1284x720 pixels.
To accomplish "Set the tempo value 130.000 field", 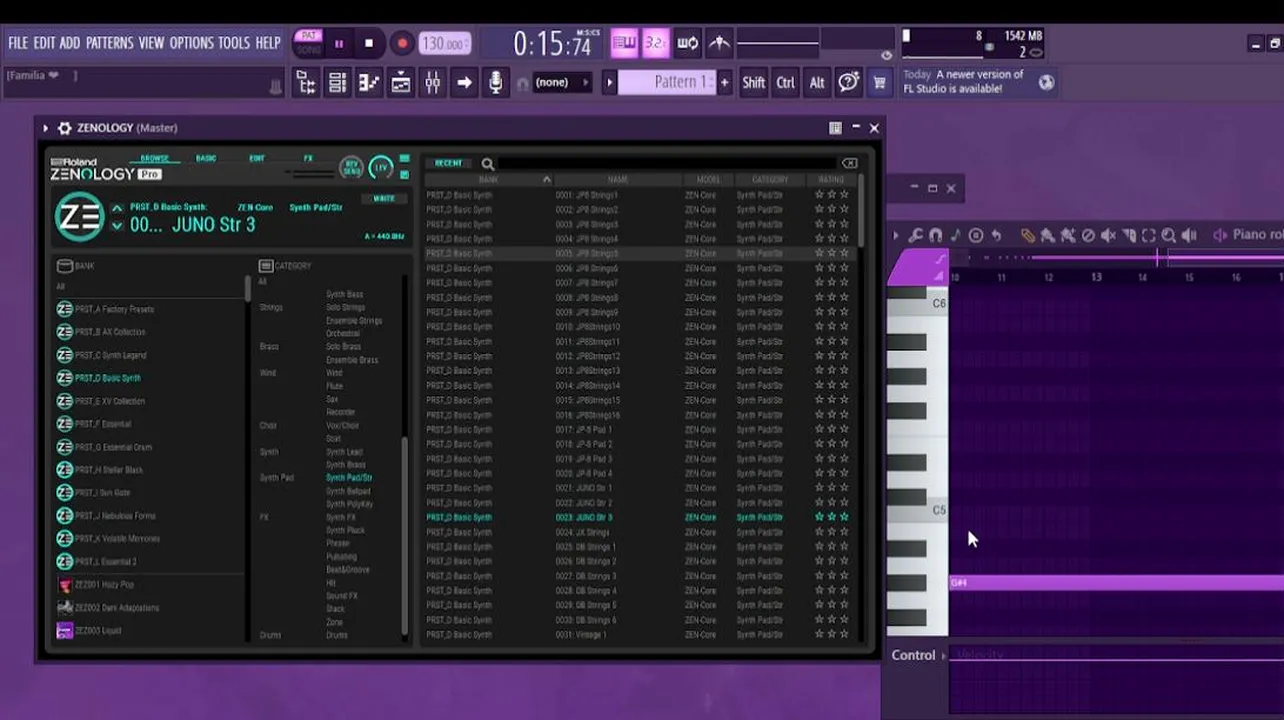I will pyautogui.click(x=446, y=44).
